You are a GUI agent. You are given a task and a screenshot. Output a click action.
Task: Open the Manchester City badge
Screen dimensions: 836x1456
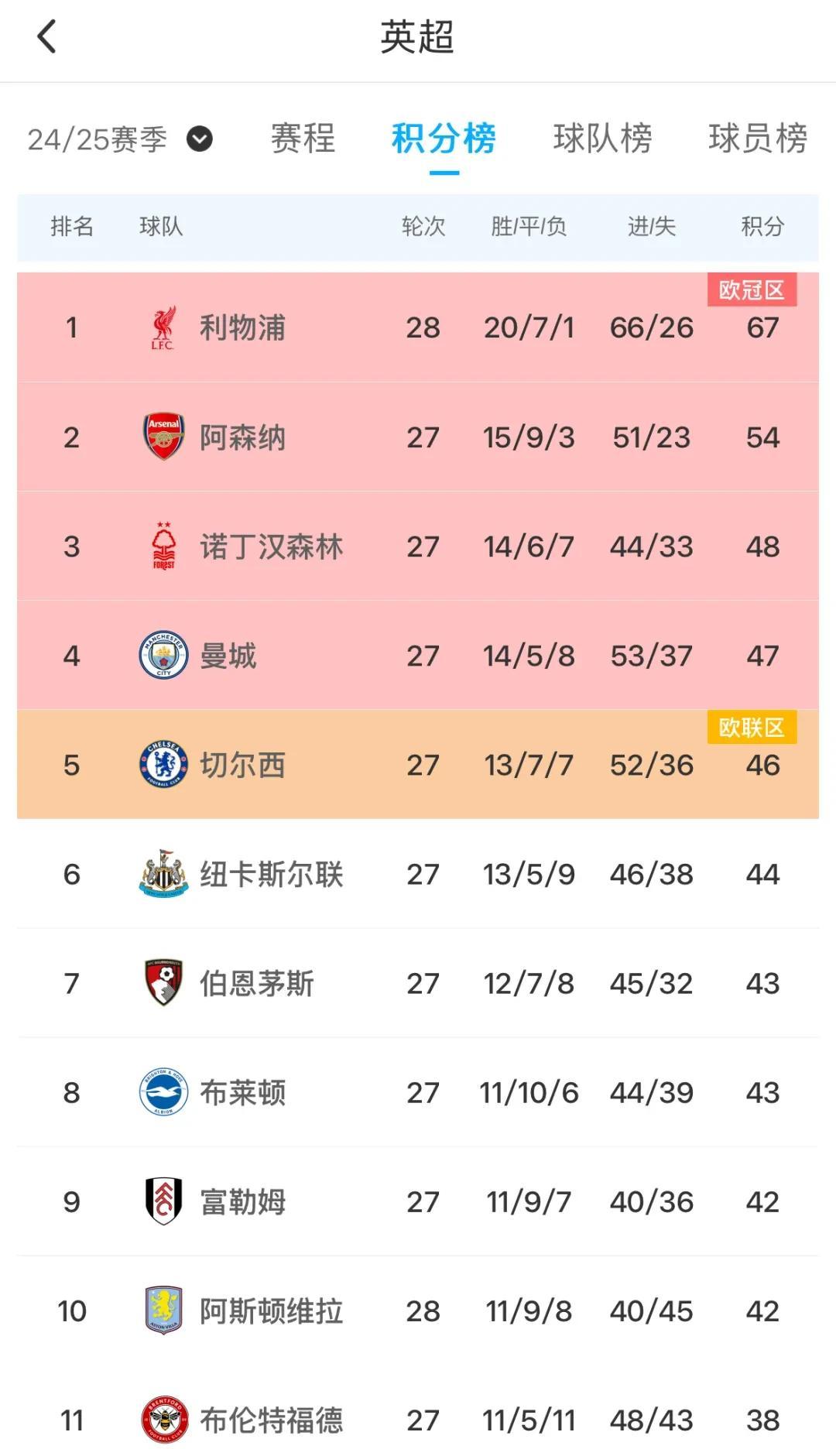pyautogui.click(x=163, y=656)
